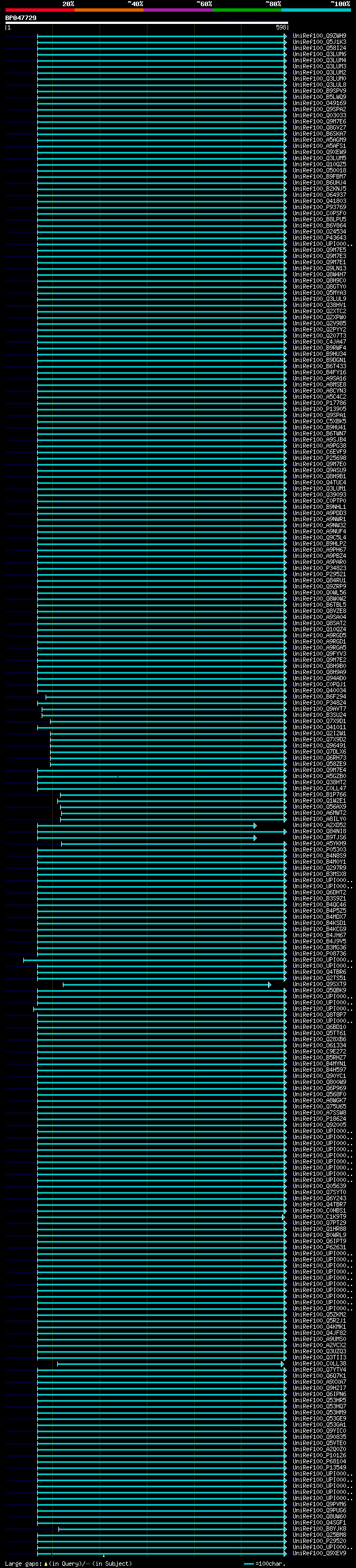
Task: Select the UniRef100_B5LWQ9 label
Action: [x=319, y=97]
